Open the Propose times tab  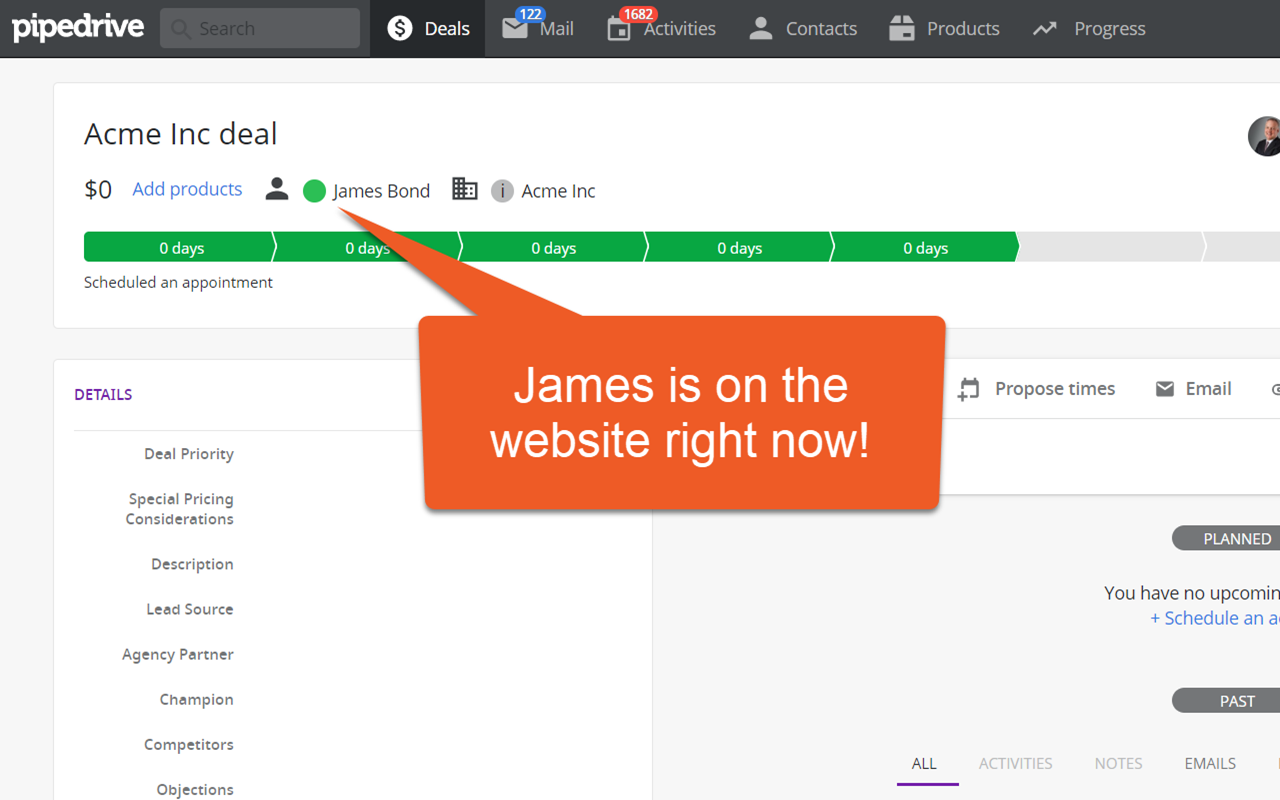(1055, 389)
